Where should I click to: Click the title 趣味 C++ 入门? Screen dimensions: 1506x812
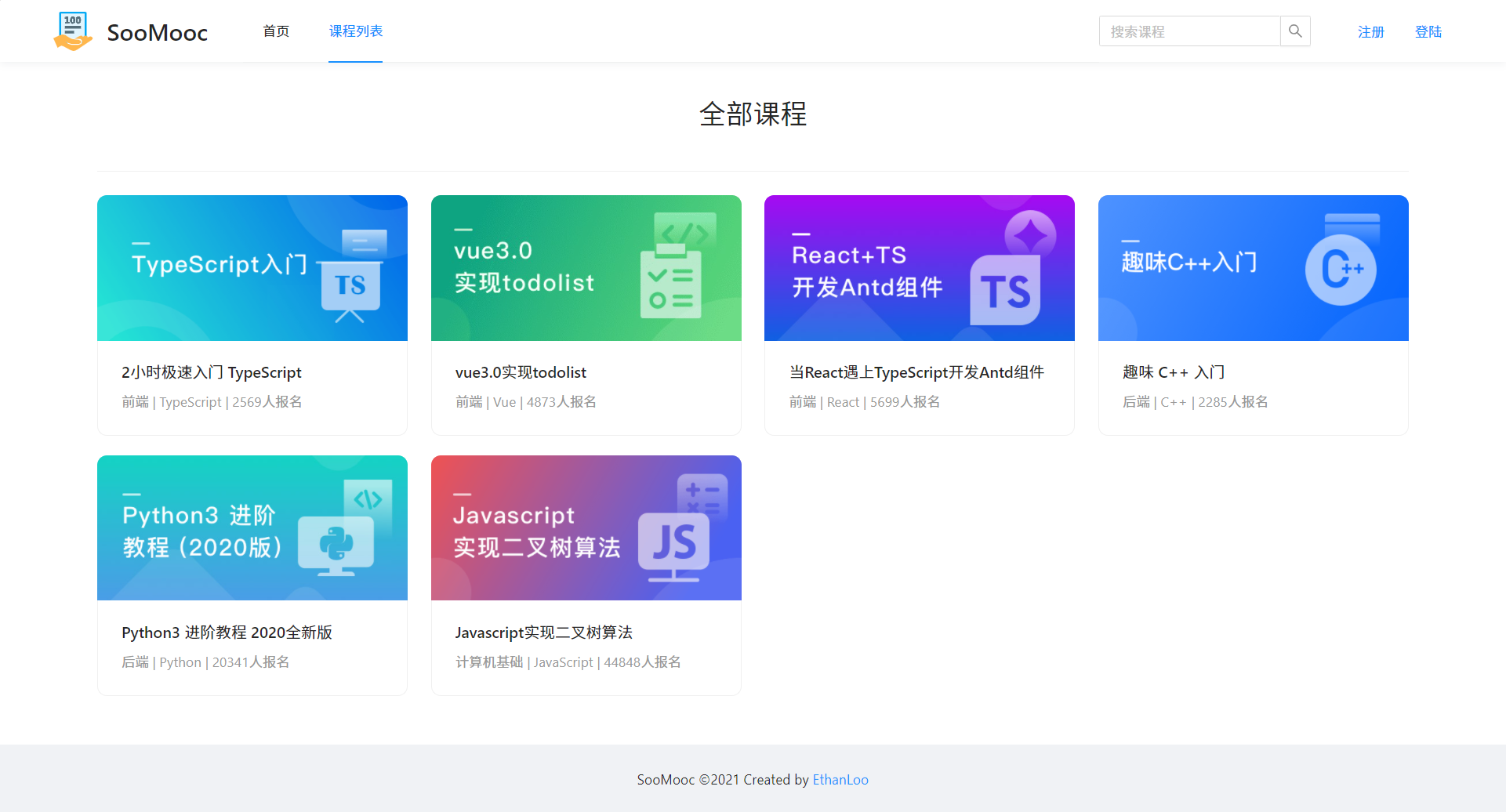tap(1174, 372)
